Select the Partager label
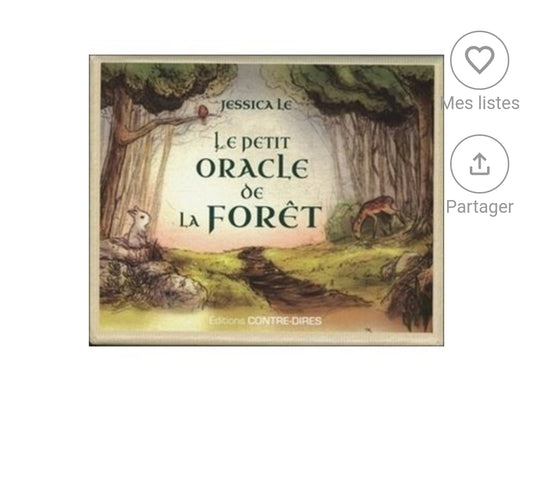The image size is (533, 485). 480,207
